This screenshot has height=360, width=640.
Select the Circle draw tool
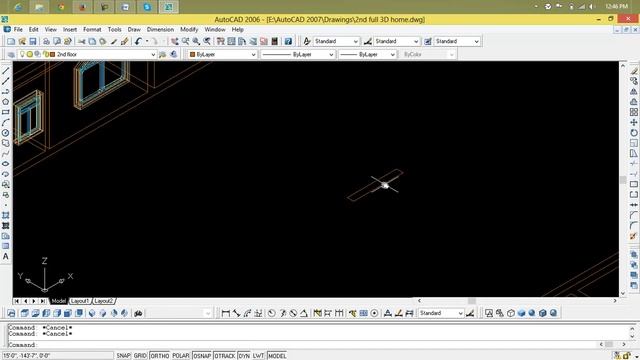(x=6, y=133)
